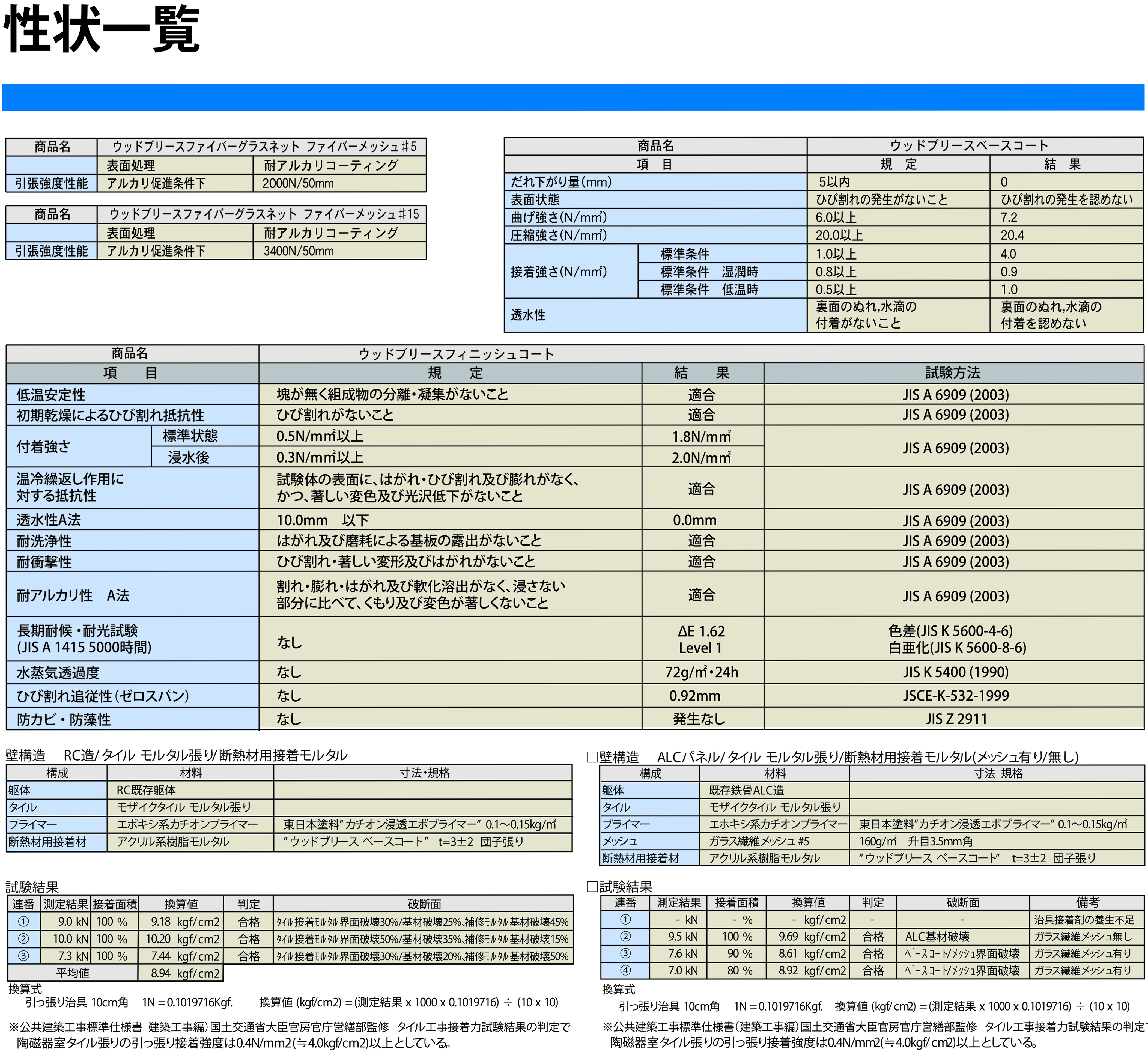Click the 平均値 cell in left results table
This screenshot has height=1061, width=1148.
point(72,973)
